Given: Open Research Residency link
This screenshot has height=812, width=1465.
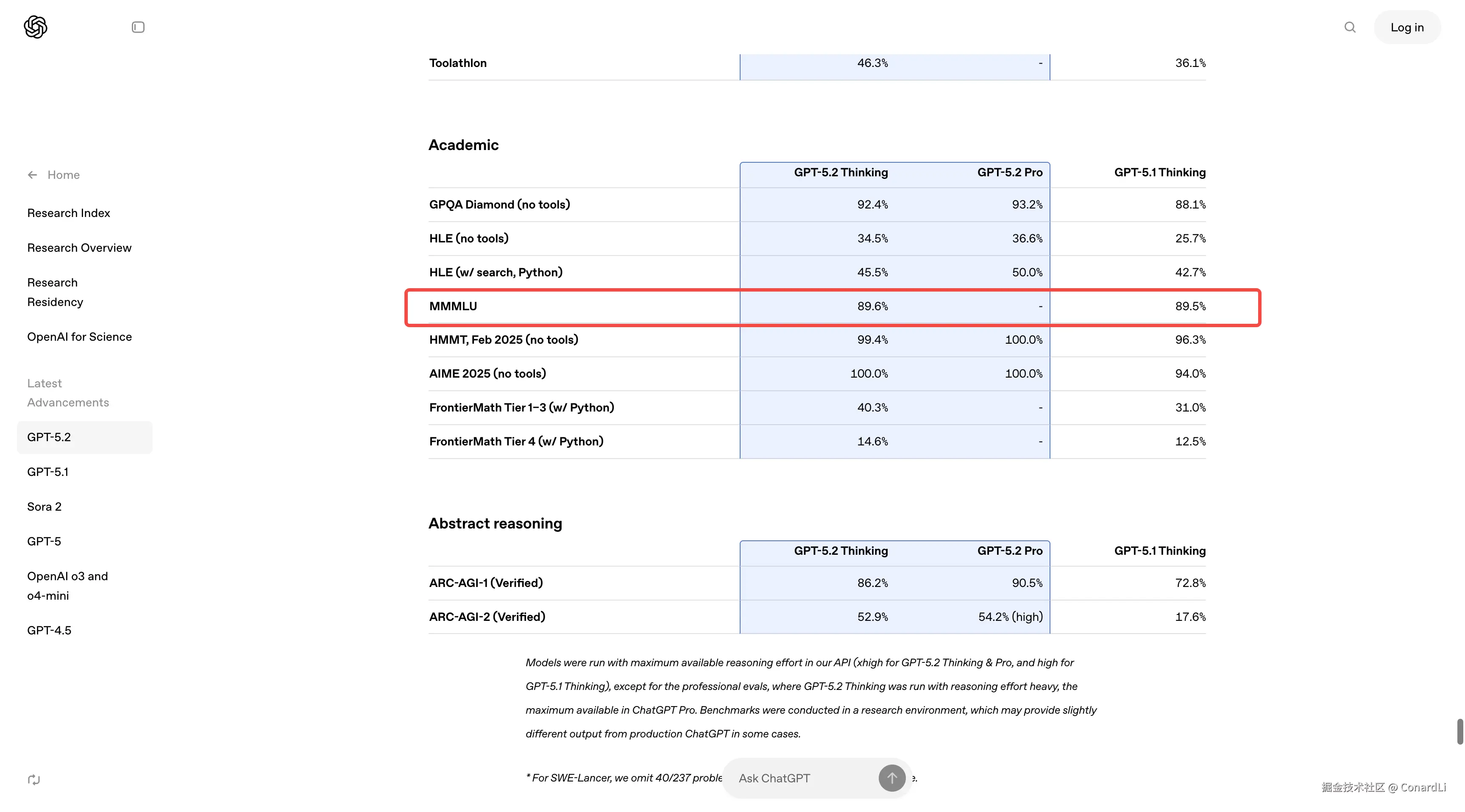Looking at the screenshot, I should 55,292.
